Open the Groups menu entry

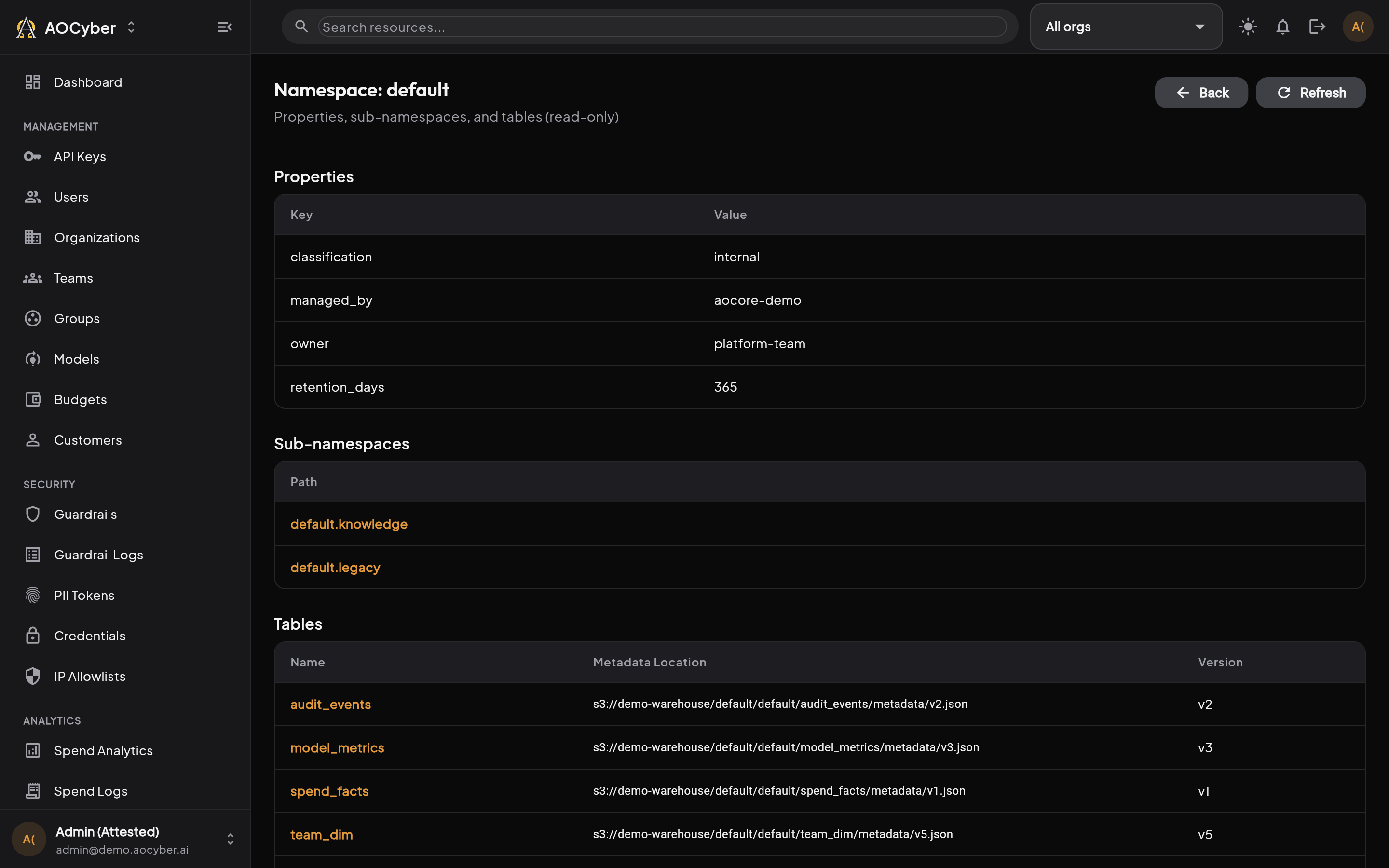click(77, 318)
